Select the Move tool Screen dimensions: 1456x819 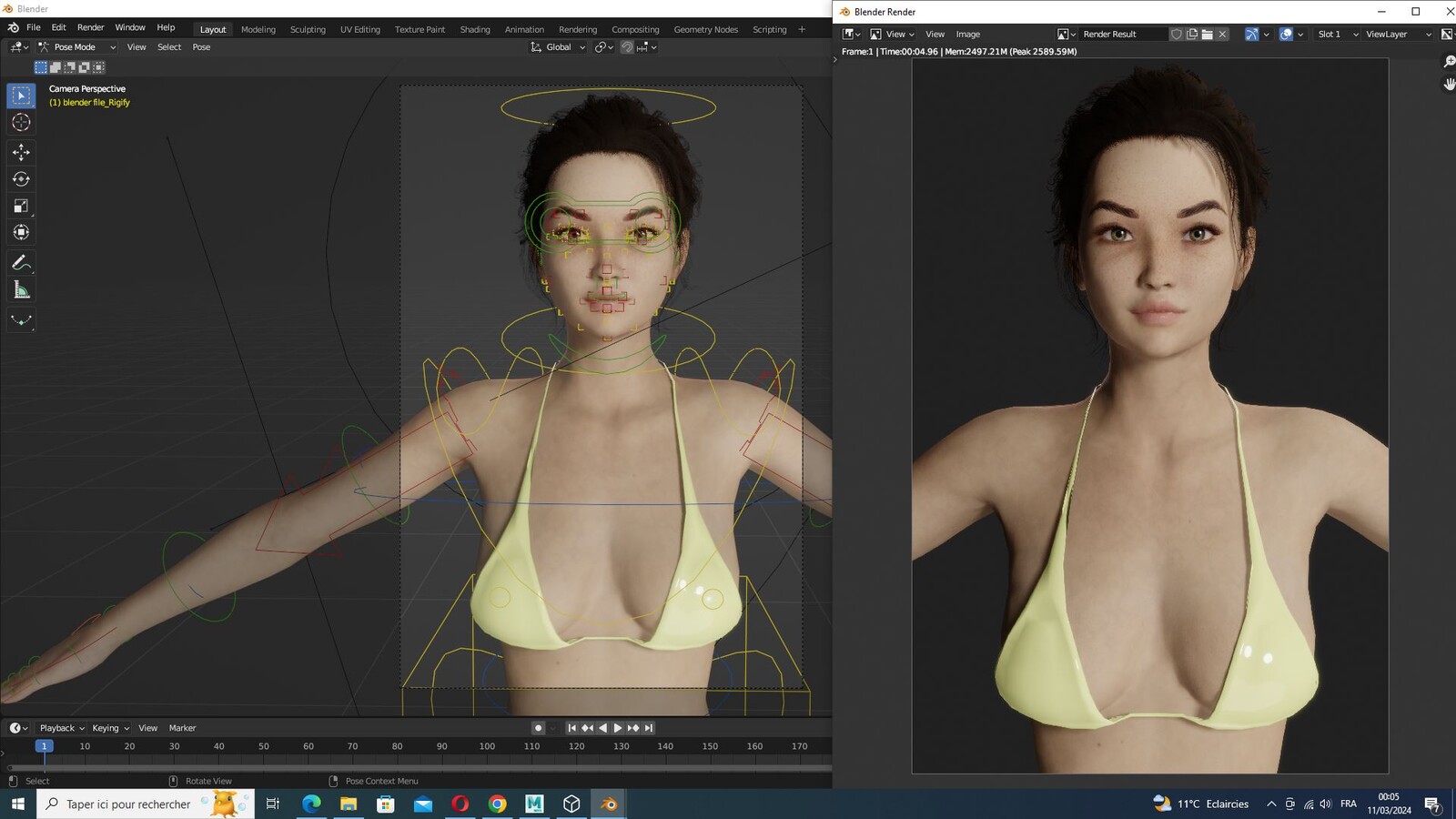21,152
